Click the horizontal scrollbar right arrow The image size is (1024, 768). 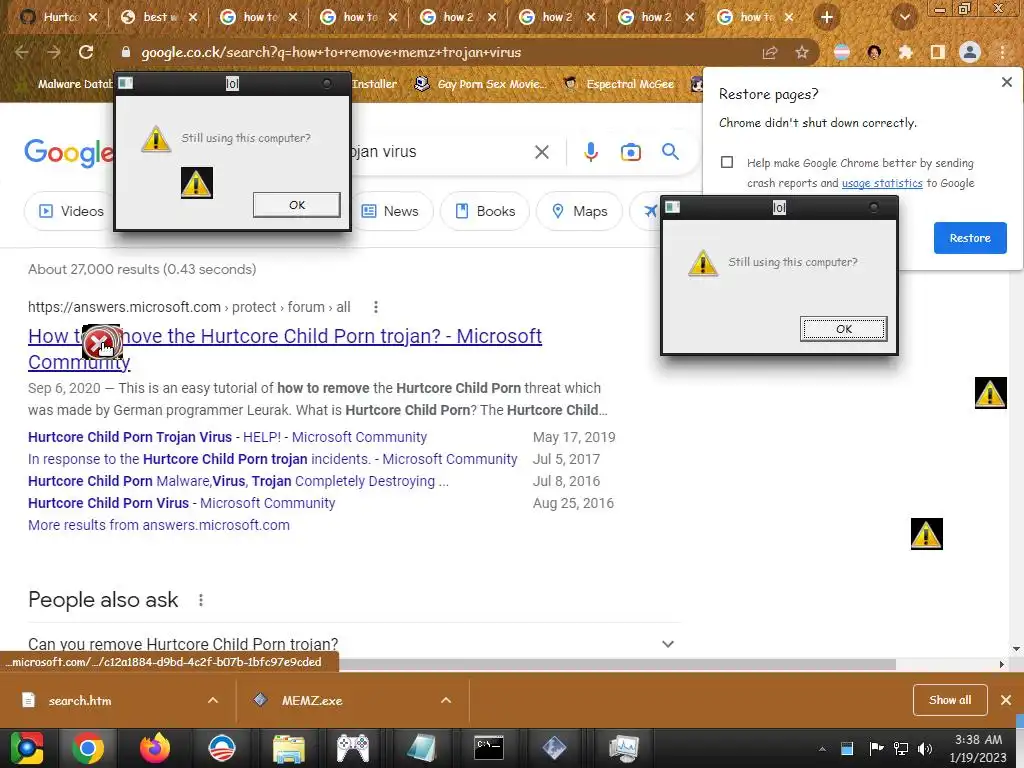click(1002, 664)
